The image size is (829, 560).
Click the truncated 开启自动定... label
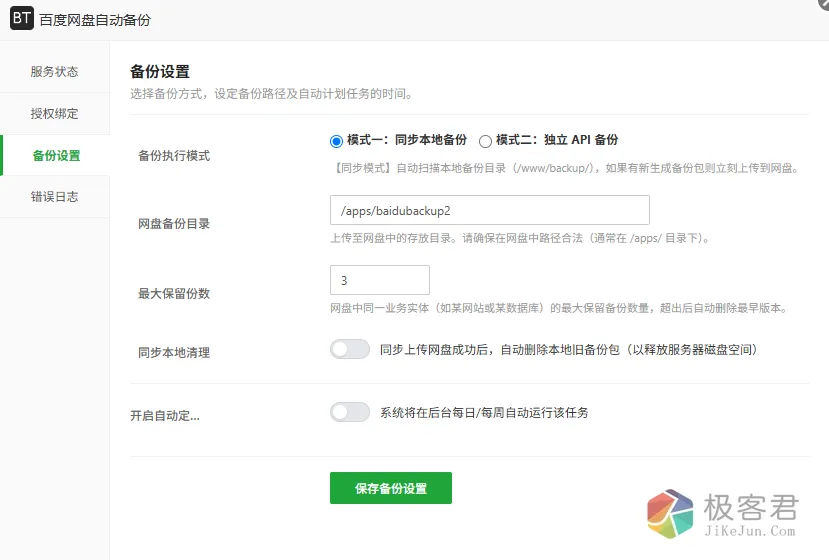tap(165, 416)
